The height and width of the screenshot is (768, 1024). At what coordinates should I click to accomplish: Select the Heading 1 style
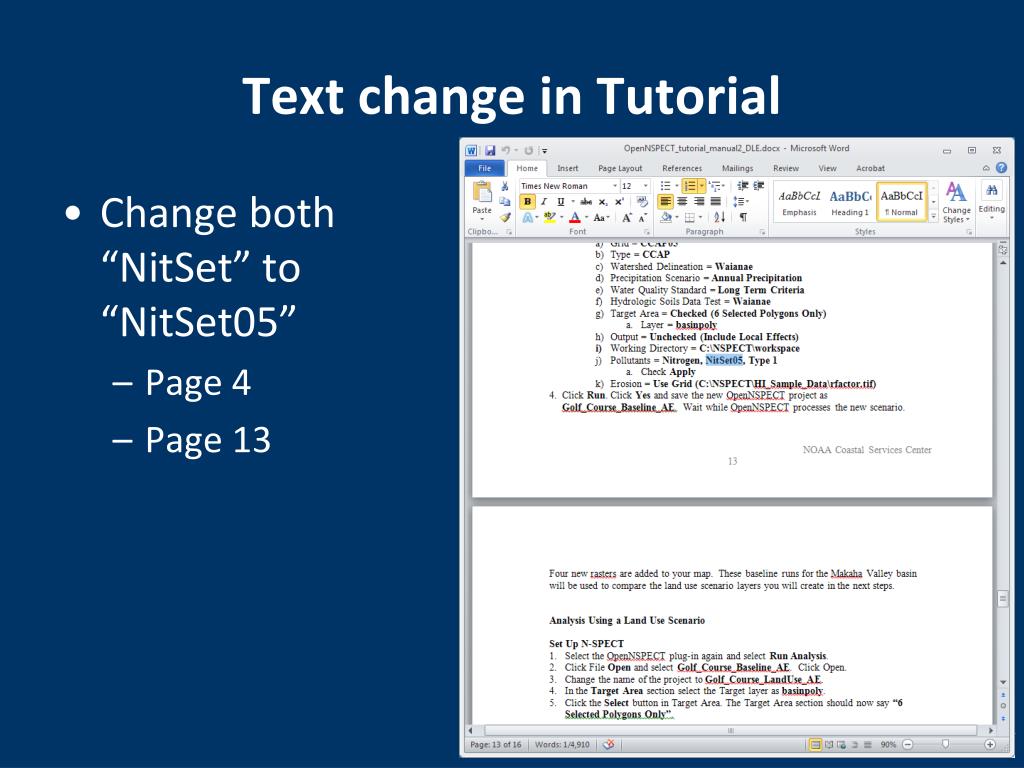coord(849,201)
